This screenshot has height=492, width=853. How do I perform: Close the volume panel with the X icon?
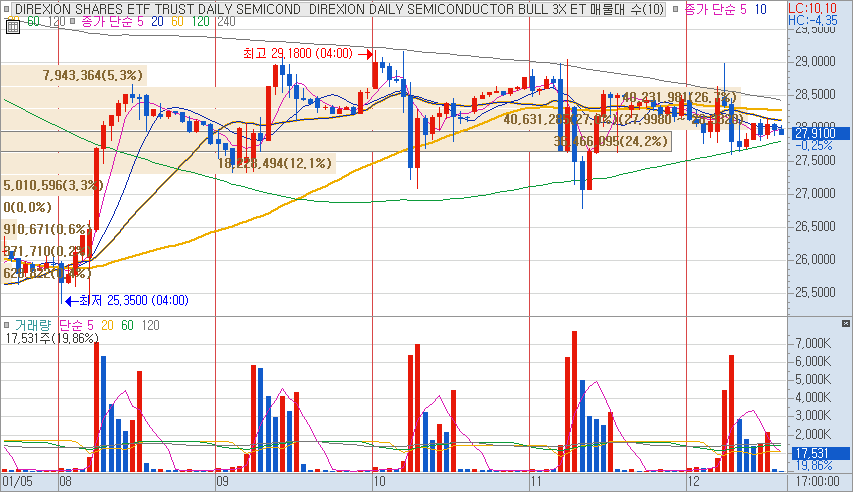845,324
